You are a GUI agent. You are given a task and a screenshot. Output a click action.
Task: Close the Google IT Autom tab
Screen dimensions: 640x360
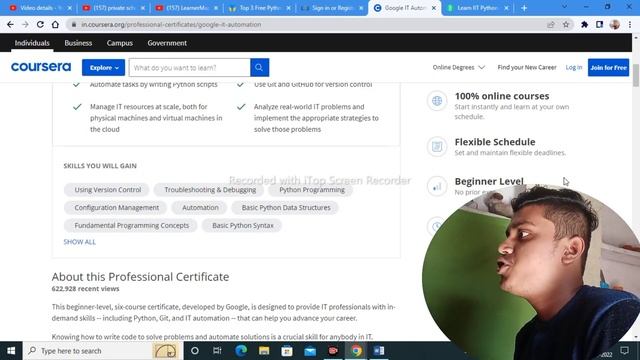pyautogui.click(x=433, y=8)
